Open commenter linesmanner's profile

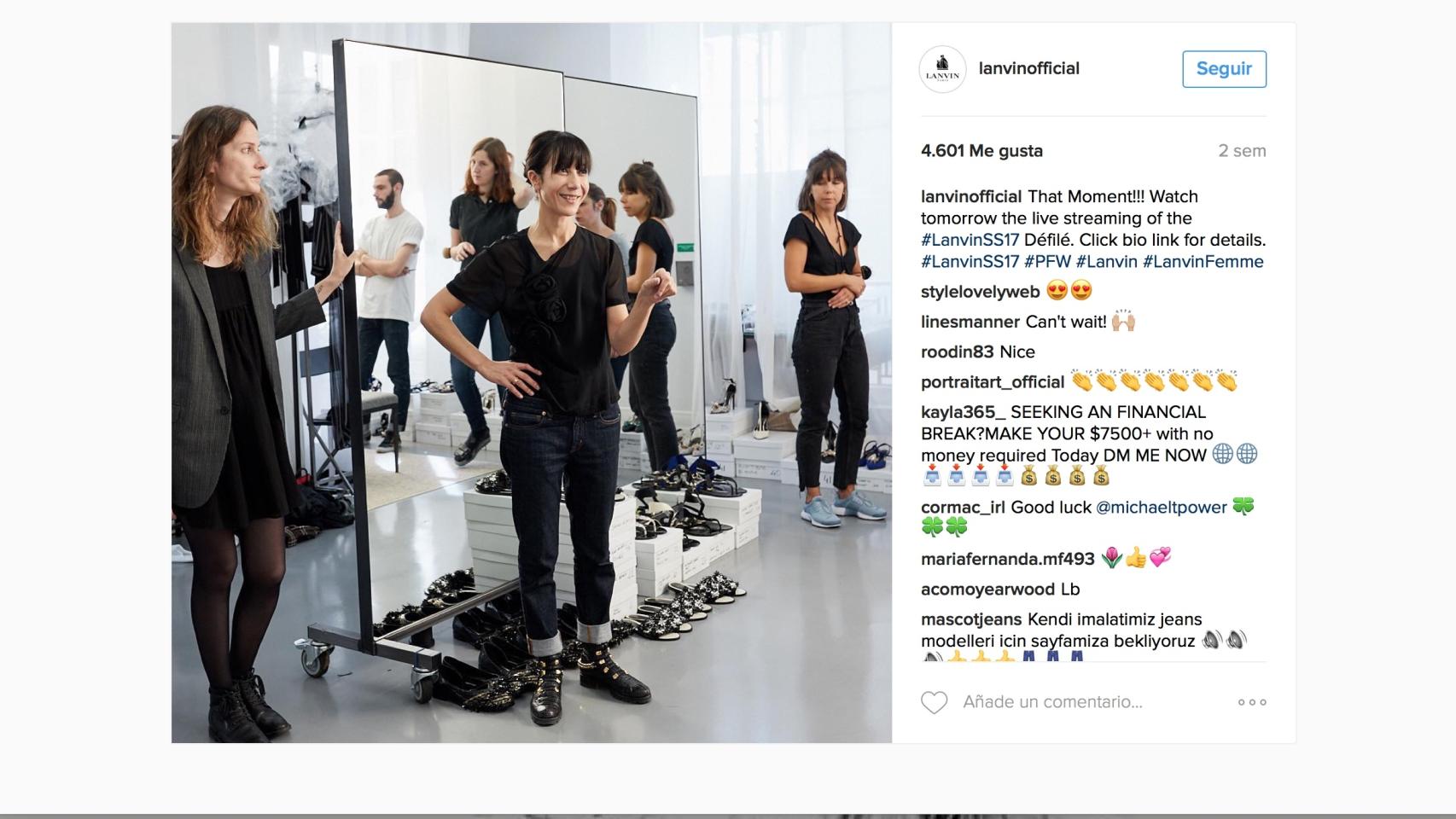coord(970,322)
